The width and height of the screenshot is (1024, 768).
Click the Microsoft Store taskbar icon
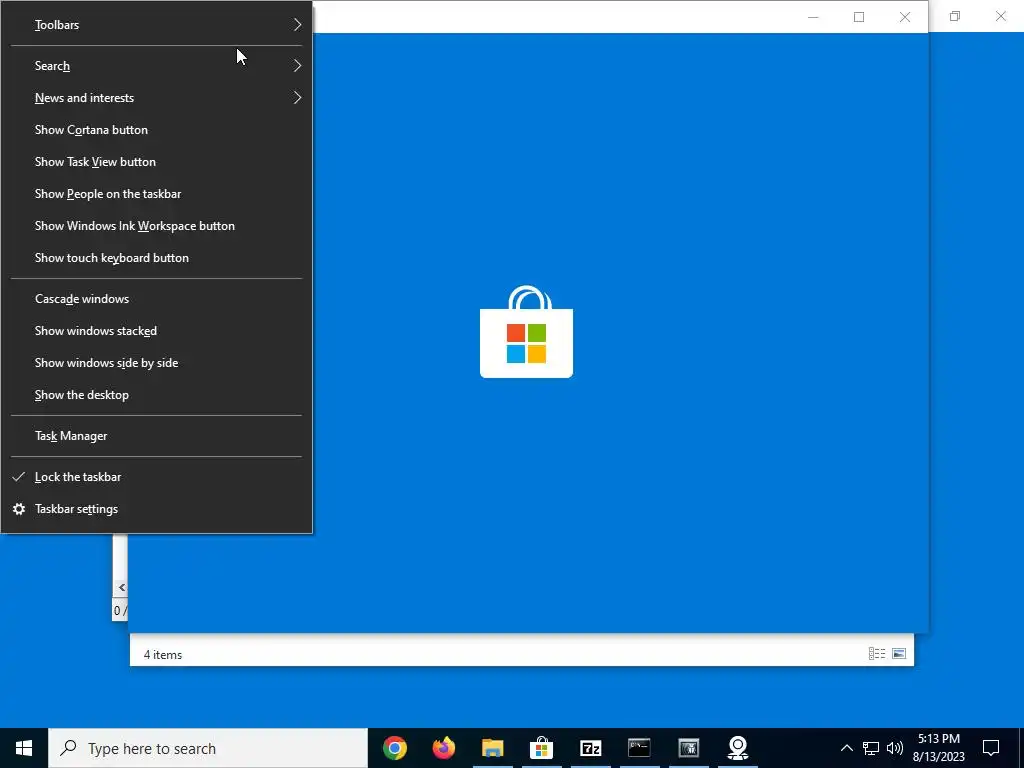(541, 748)
